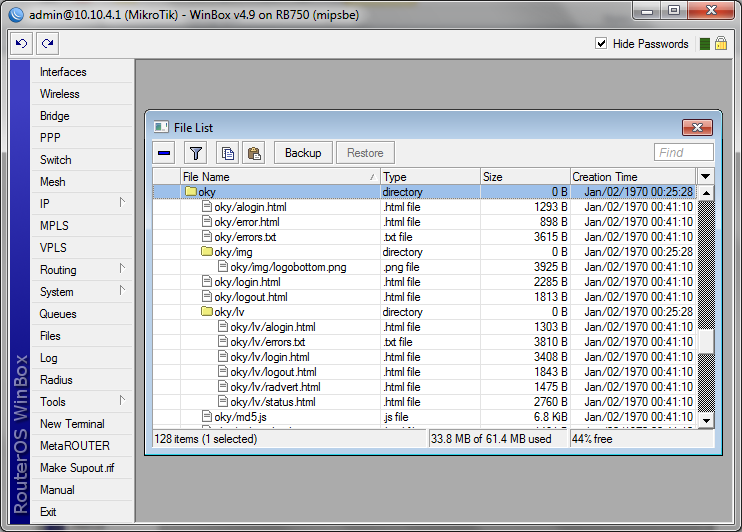Click the Find search field

tap(683, 152)
